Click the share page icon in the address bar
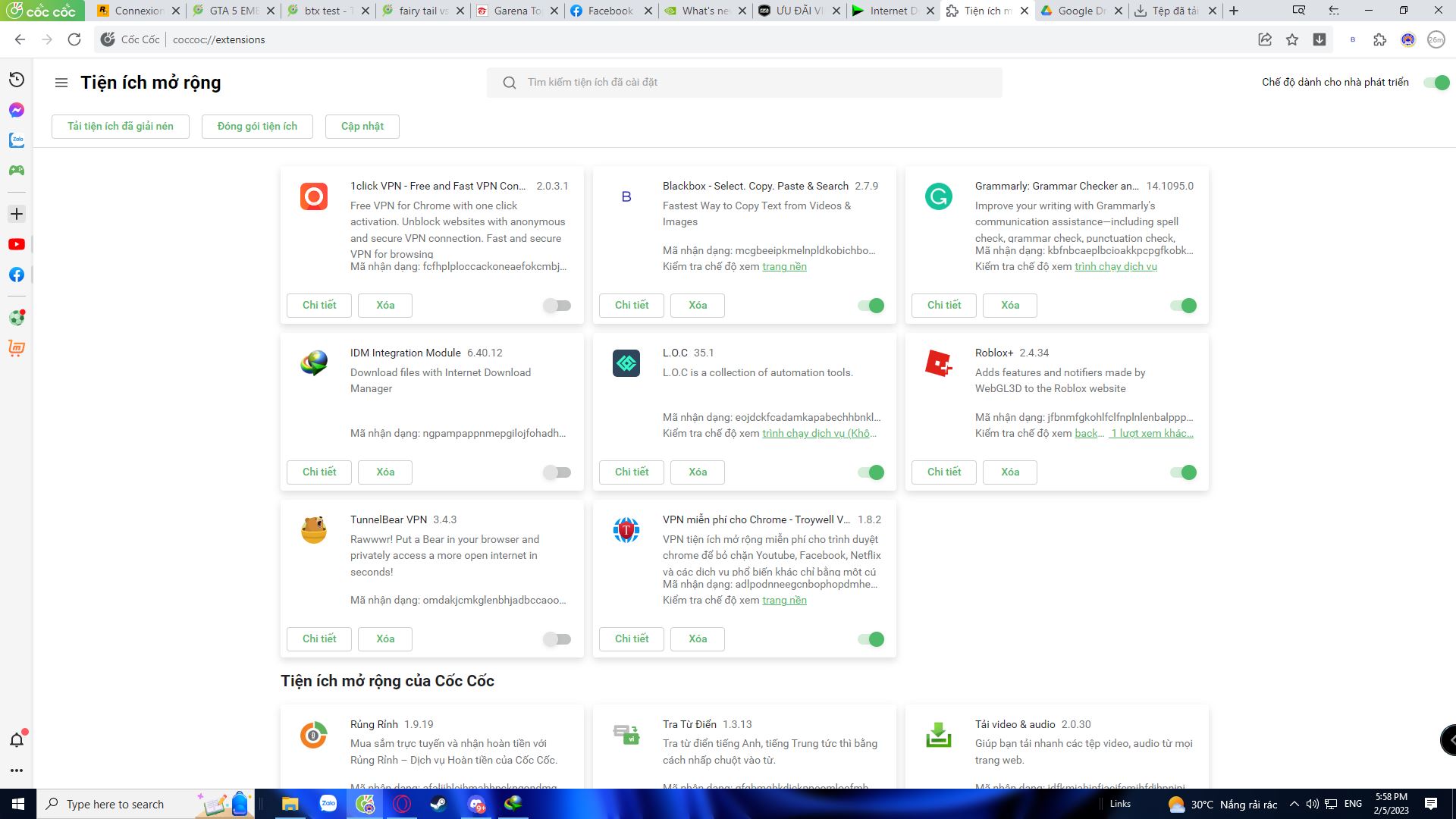This screenshot has height=819, width=1456. [x=1264, y=39]
